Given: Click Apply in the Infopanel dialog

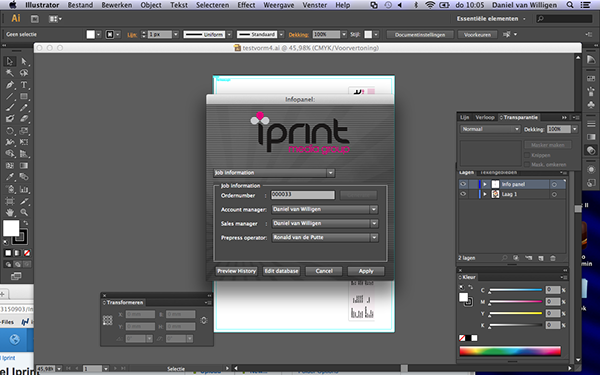Looking at the screenshot, I should click(366, 271).
